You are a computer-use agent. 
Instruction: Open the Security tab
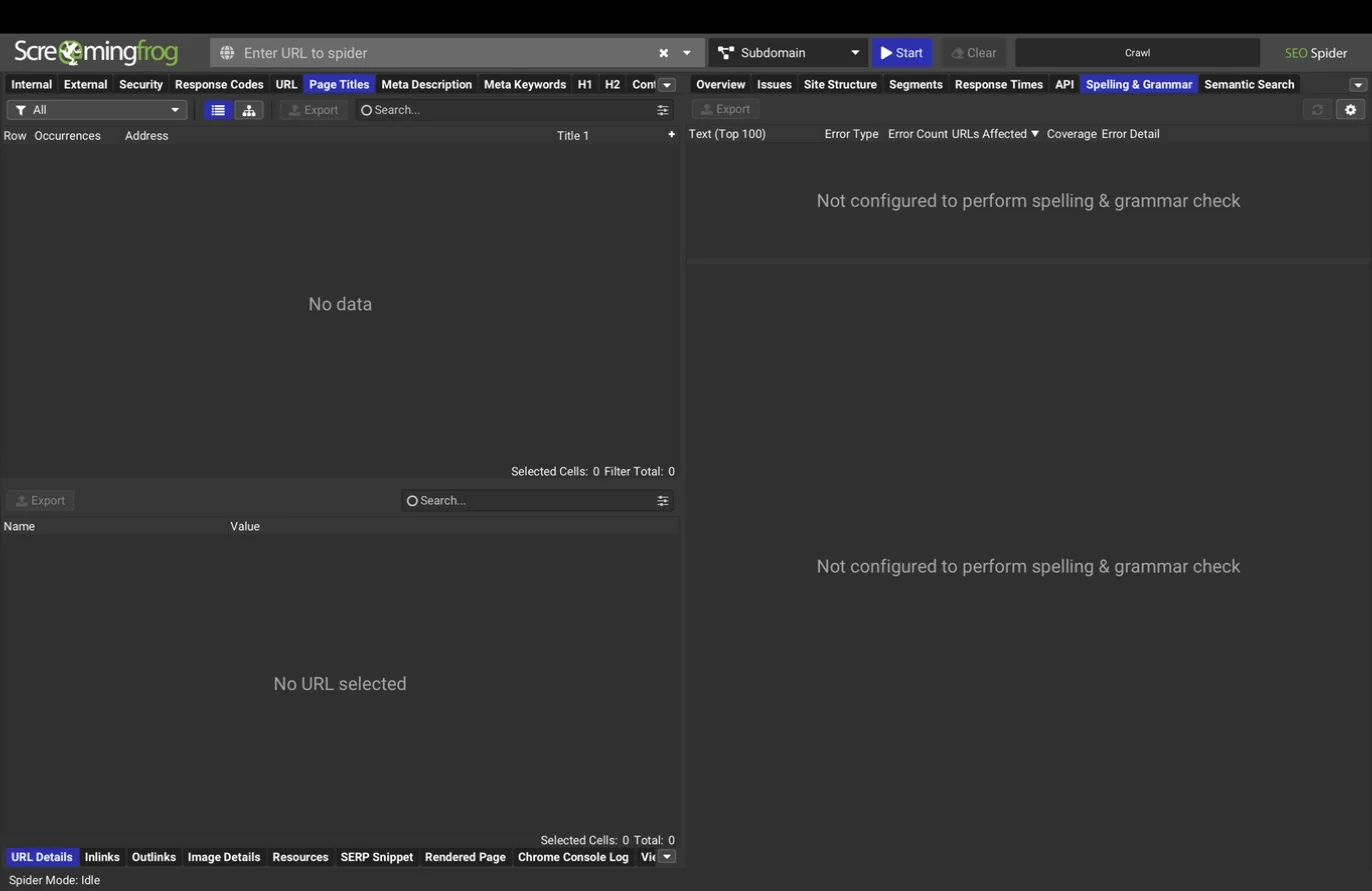click(141, 85)
